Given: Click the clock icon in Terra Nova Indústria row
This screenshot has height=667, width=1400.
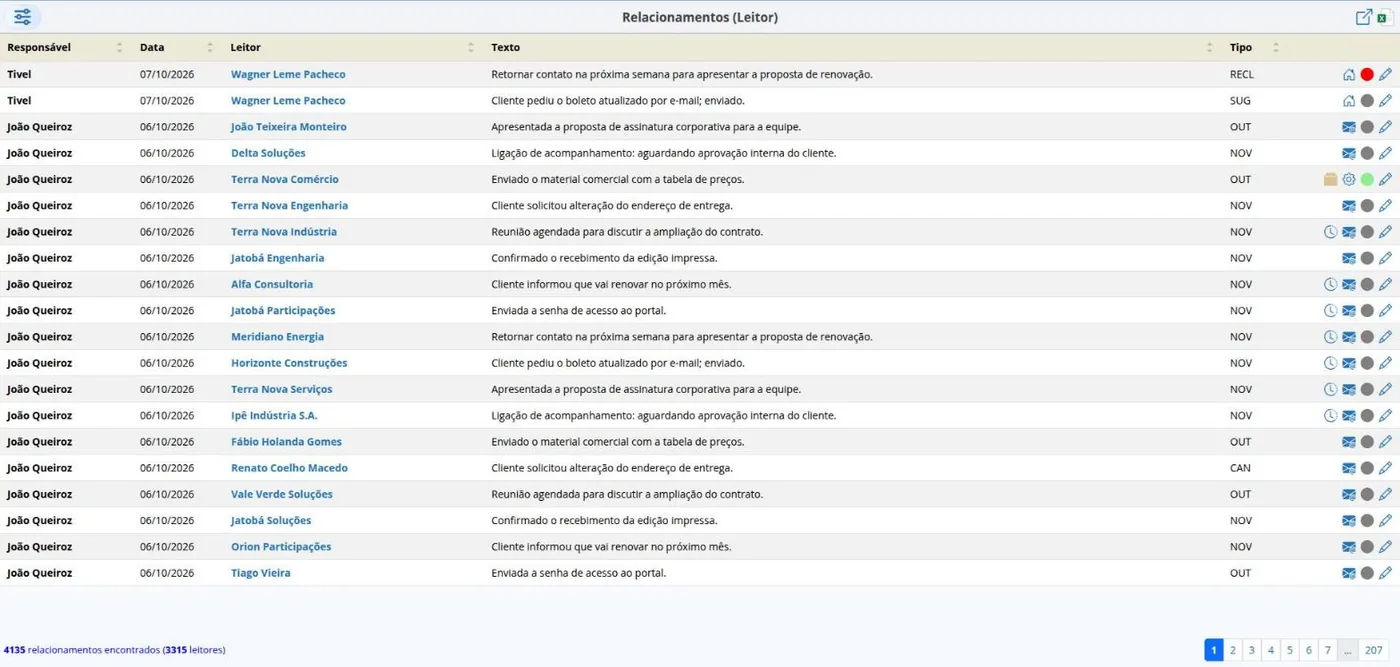Looking at the screenshot, I should 1331,232.
